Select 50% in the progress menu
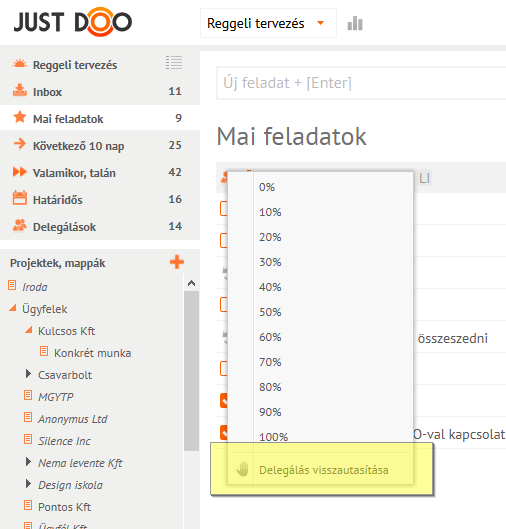This screenshot has width=506, height=529. click(270, 312)
